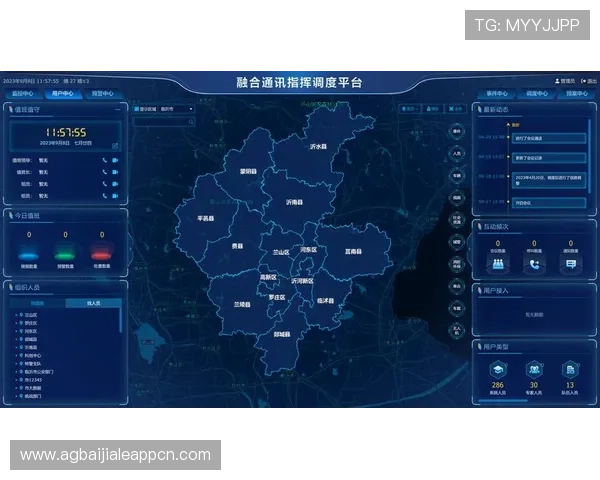Image resolution: width=600 pixels, height=480 pixels.
Task: Click the 通讯数量 message icon
Action: pyautogui.click(x=570, y=264)
